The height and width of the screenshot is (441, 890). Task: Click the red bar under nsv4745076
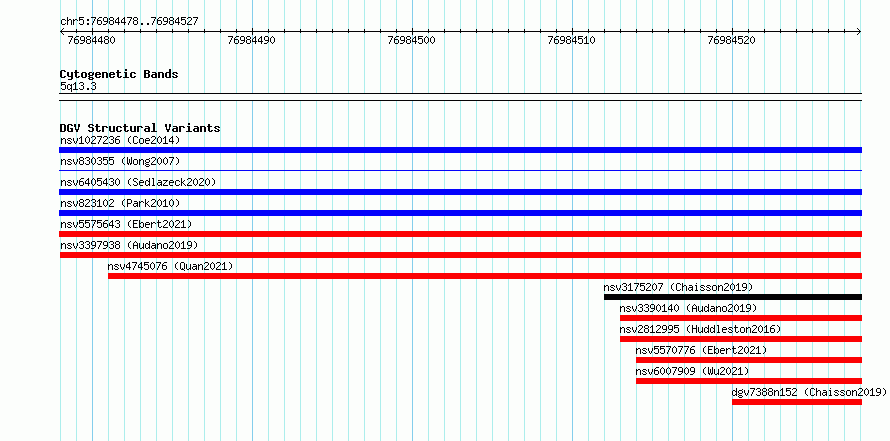485,276
